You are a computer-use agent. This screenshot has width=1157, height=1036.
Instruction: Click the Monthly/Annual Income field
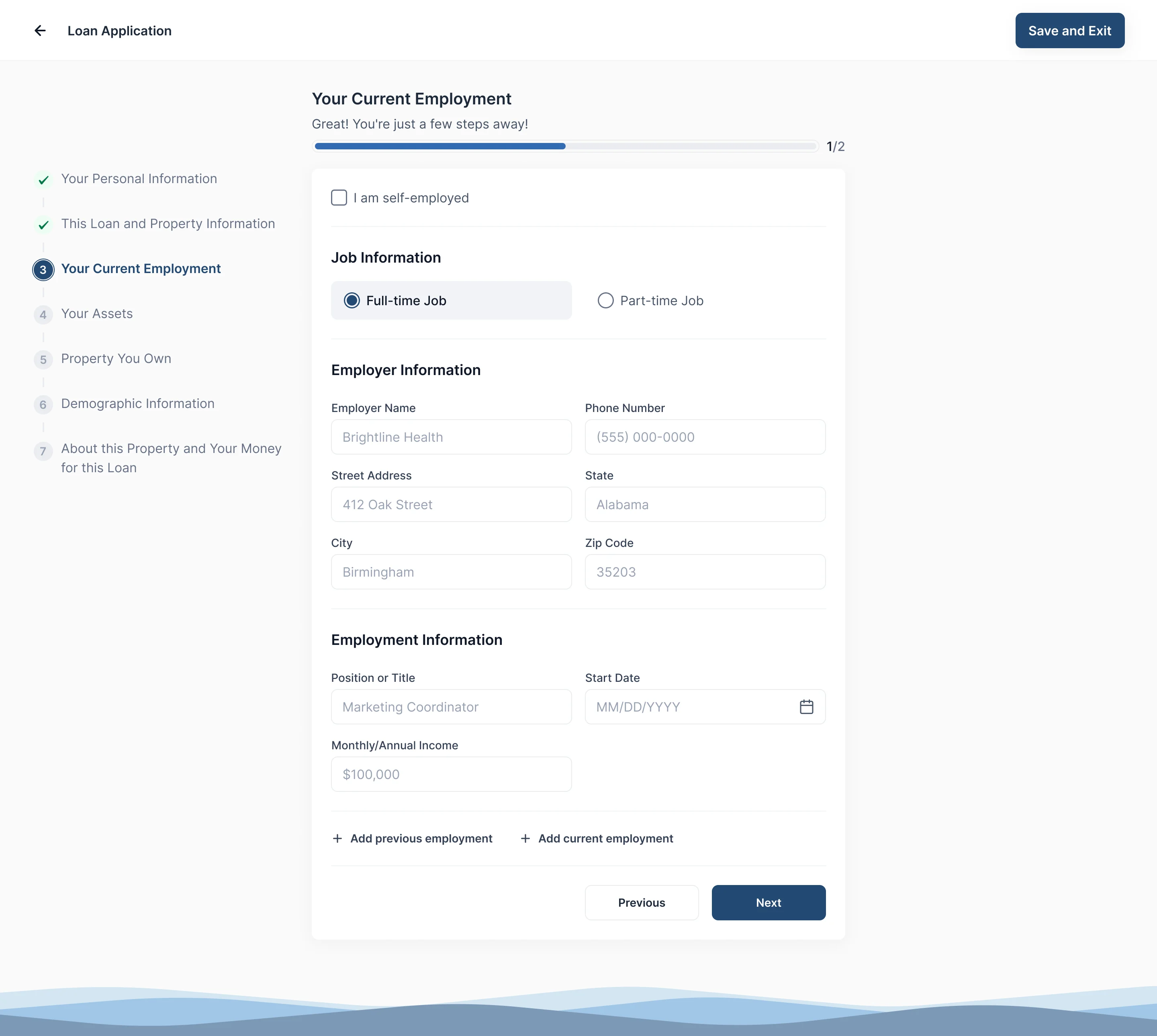coord(451,774)
